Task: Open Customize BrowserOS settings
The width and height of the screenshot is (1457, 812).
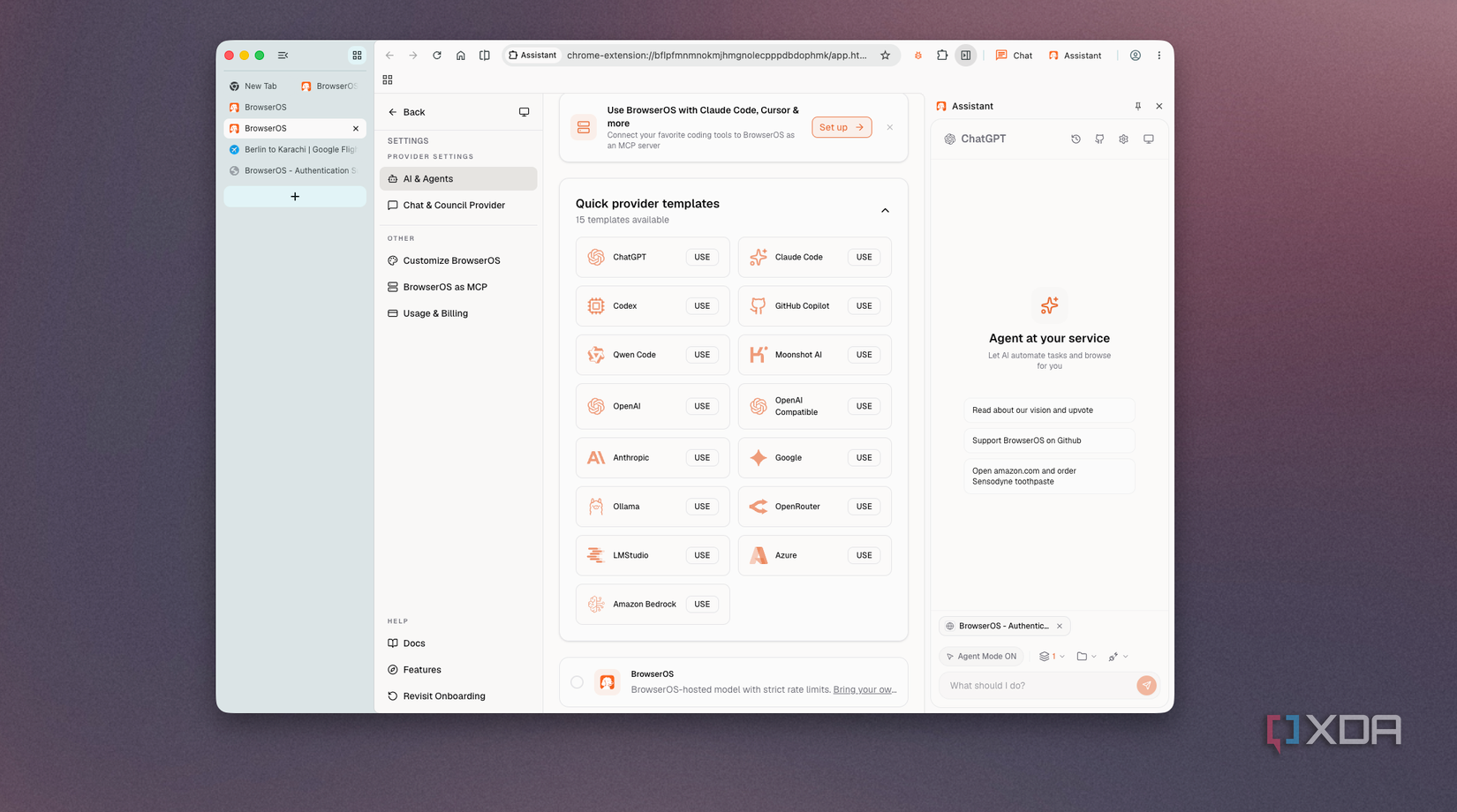Action: (x=458, y=261)
